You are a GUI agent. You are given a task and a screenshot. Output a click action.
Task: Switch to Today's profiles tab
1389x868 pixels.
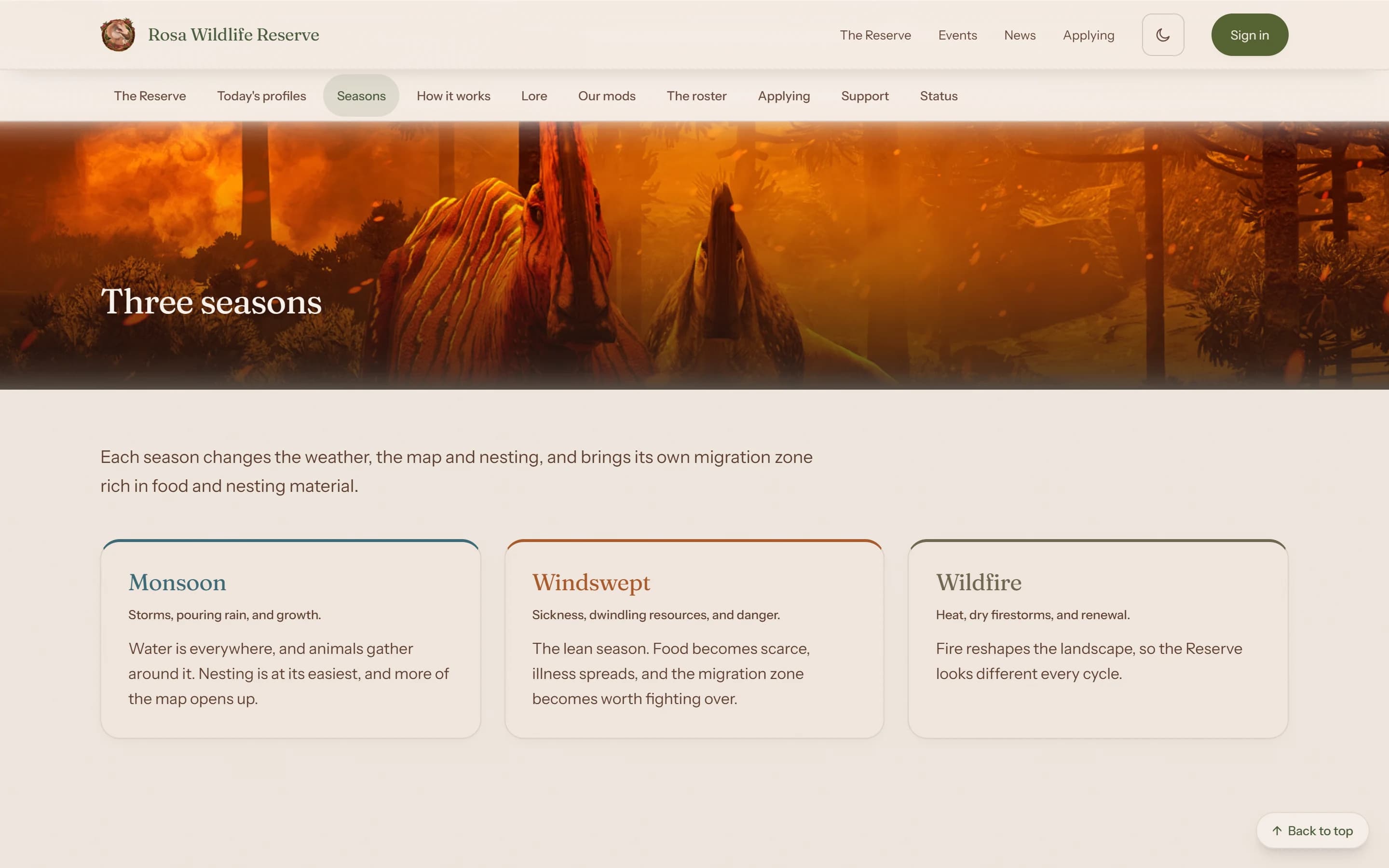click(262, 96)
